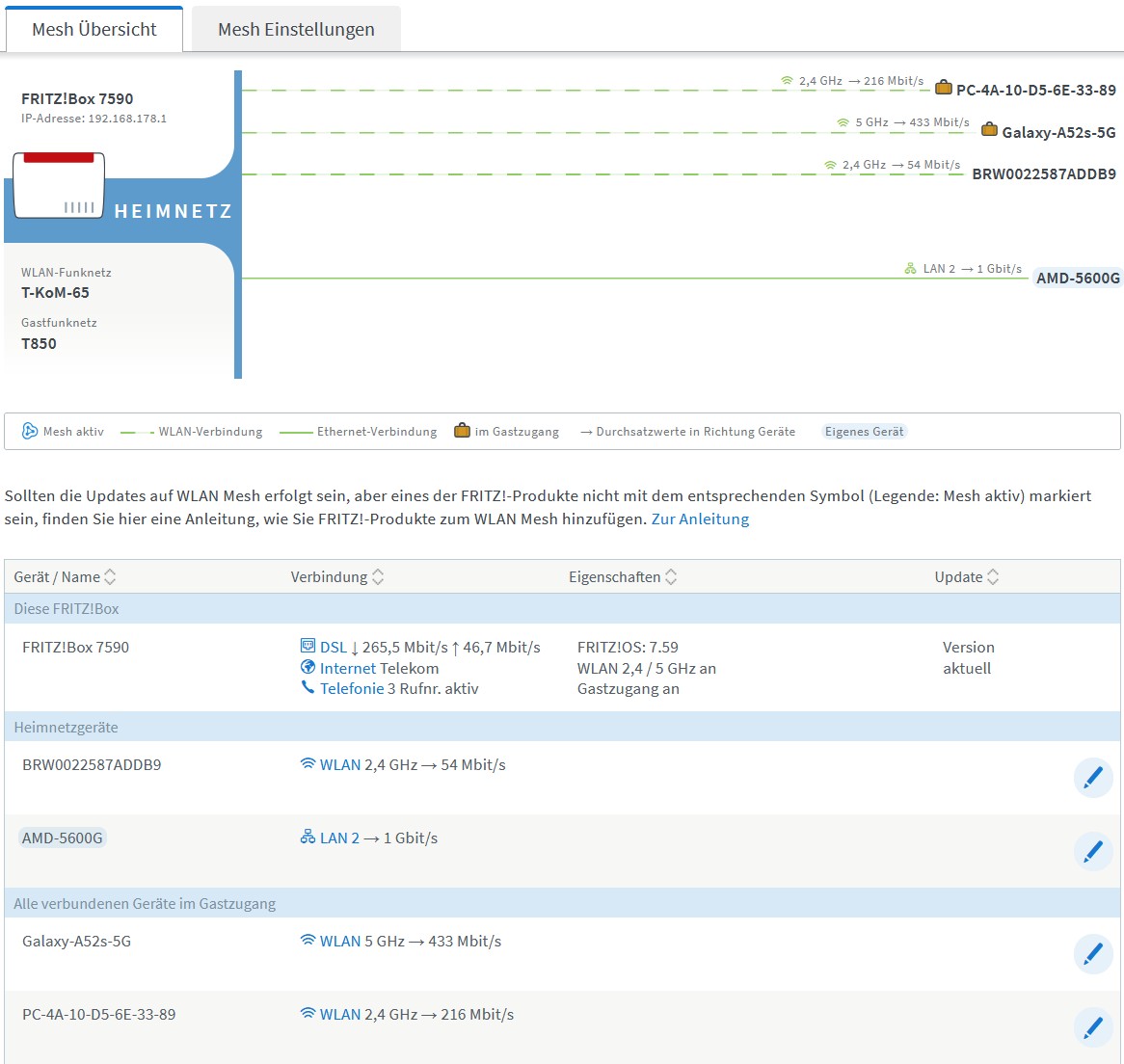Click the globe icon beside Internet Telekom
Viewport: 1124px width, 1064px height.
[308, 667]
